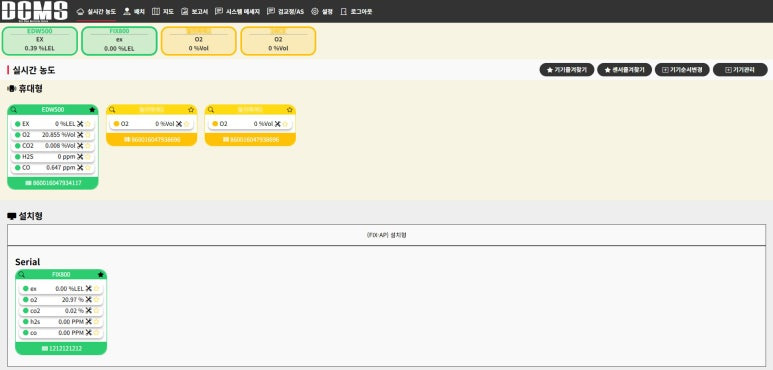This screenshot has height=370, width=773.
Task: Favorite the 20.97 % o2 sensor star
Action: [97, 299]
